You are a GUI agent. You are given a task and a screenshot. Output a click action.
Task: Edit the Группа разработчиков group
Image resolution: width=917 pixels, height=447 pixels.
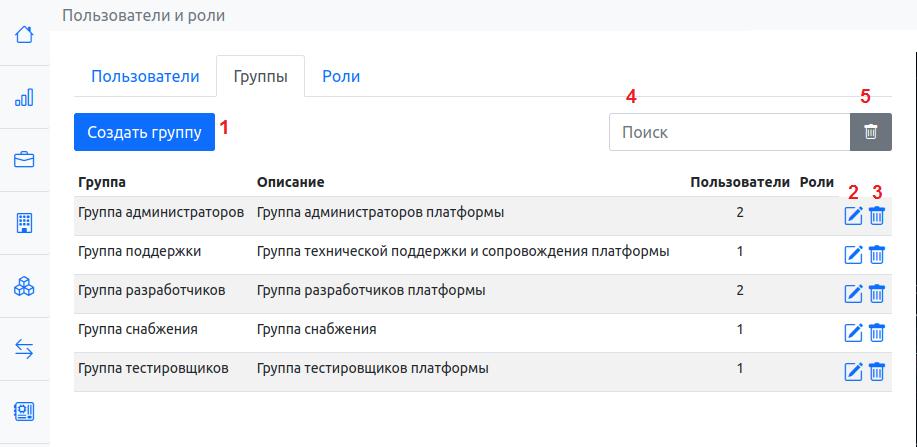click(854, 294)
